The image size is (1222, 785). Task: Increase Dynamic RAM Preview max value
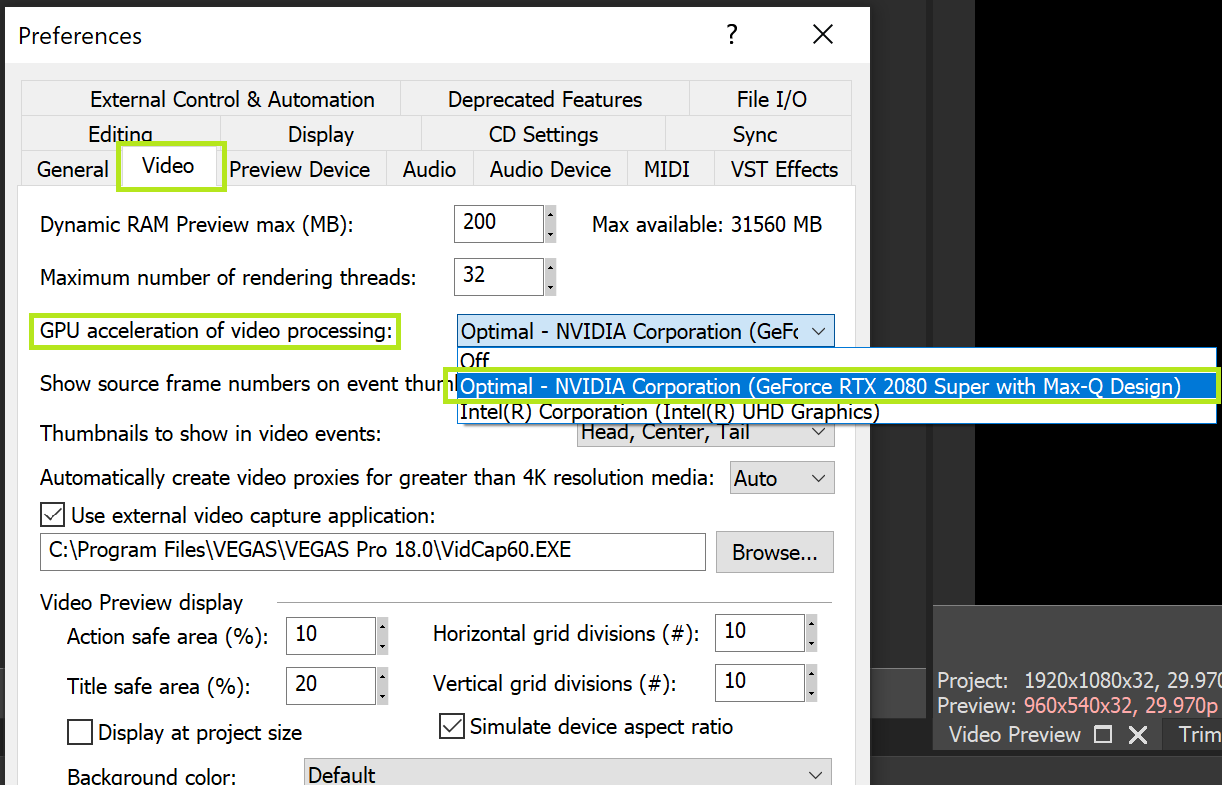550,213
